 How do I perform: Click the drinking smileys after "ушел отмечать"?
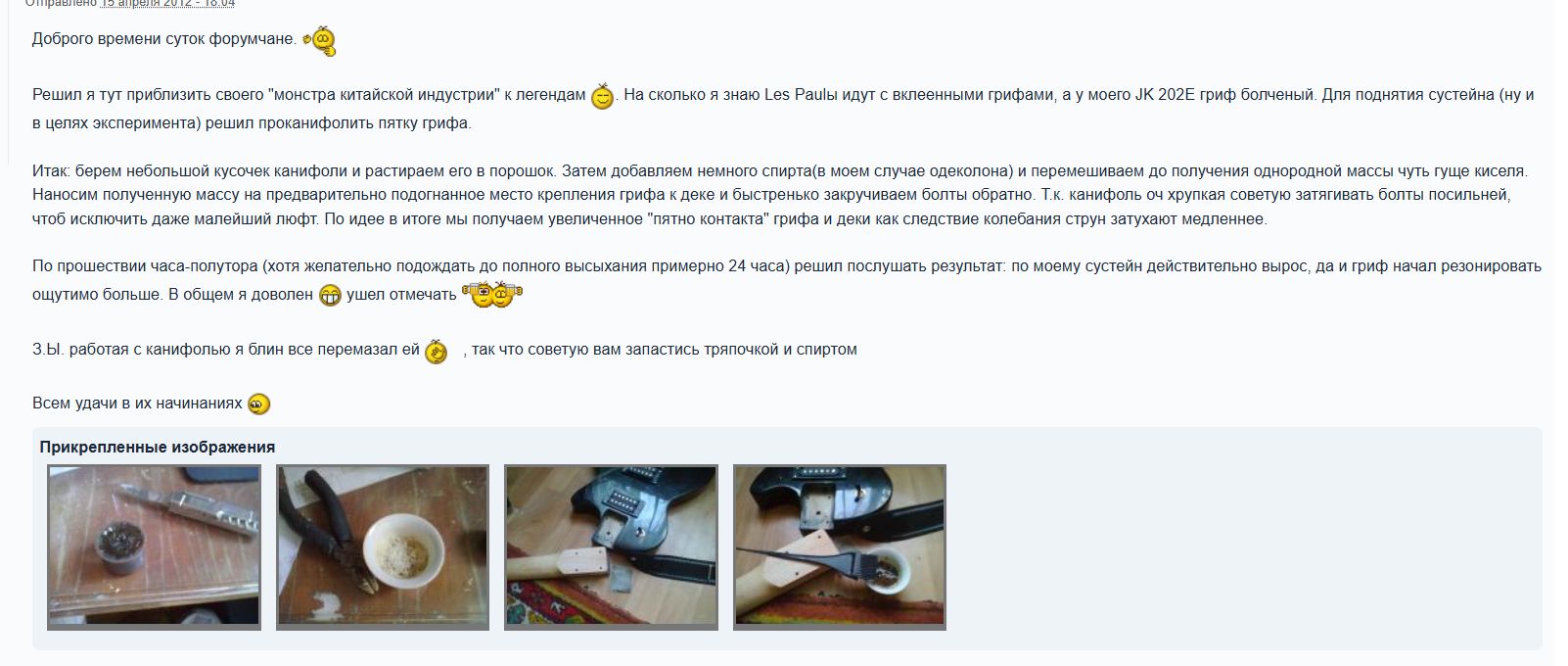pyautogui.click(x=493, y=293)
